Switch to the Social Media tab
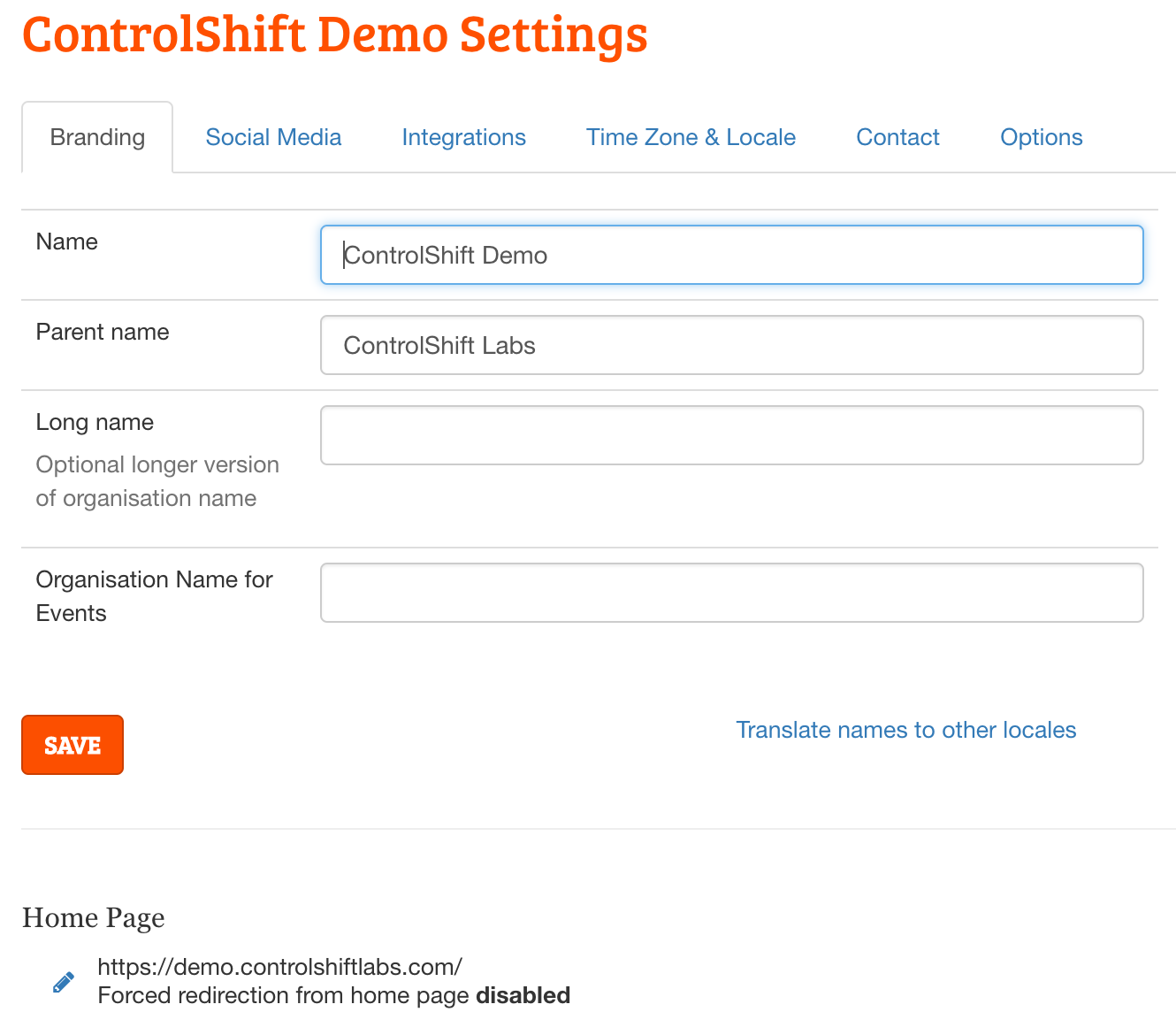 [273, 137]
